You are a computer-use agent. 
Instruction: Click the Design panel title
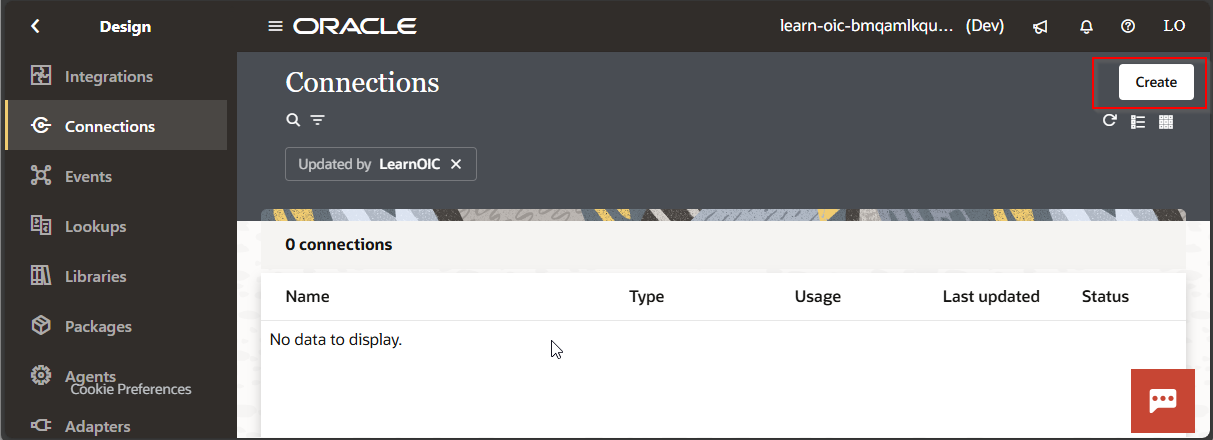pos(125,27)
